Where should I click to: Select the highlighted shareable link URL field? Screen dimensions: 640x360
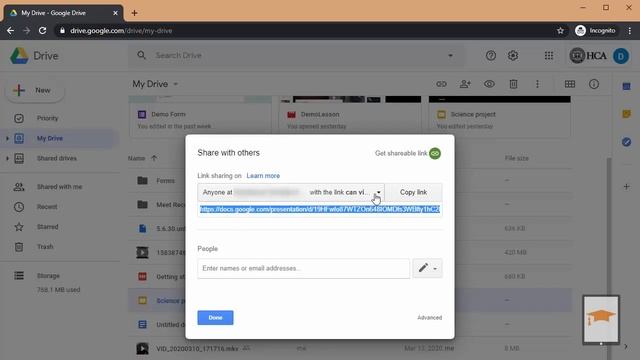320,209
